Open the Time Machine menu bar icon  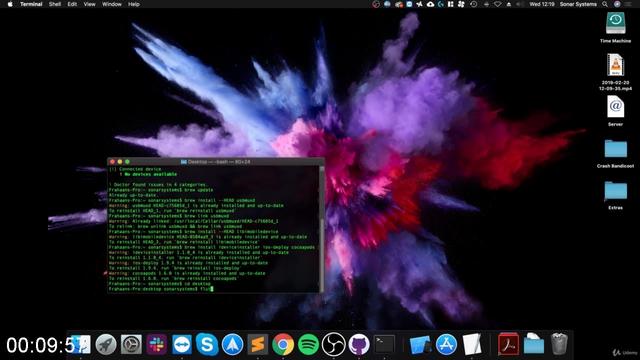coord(473,4)
